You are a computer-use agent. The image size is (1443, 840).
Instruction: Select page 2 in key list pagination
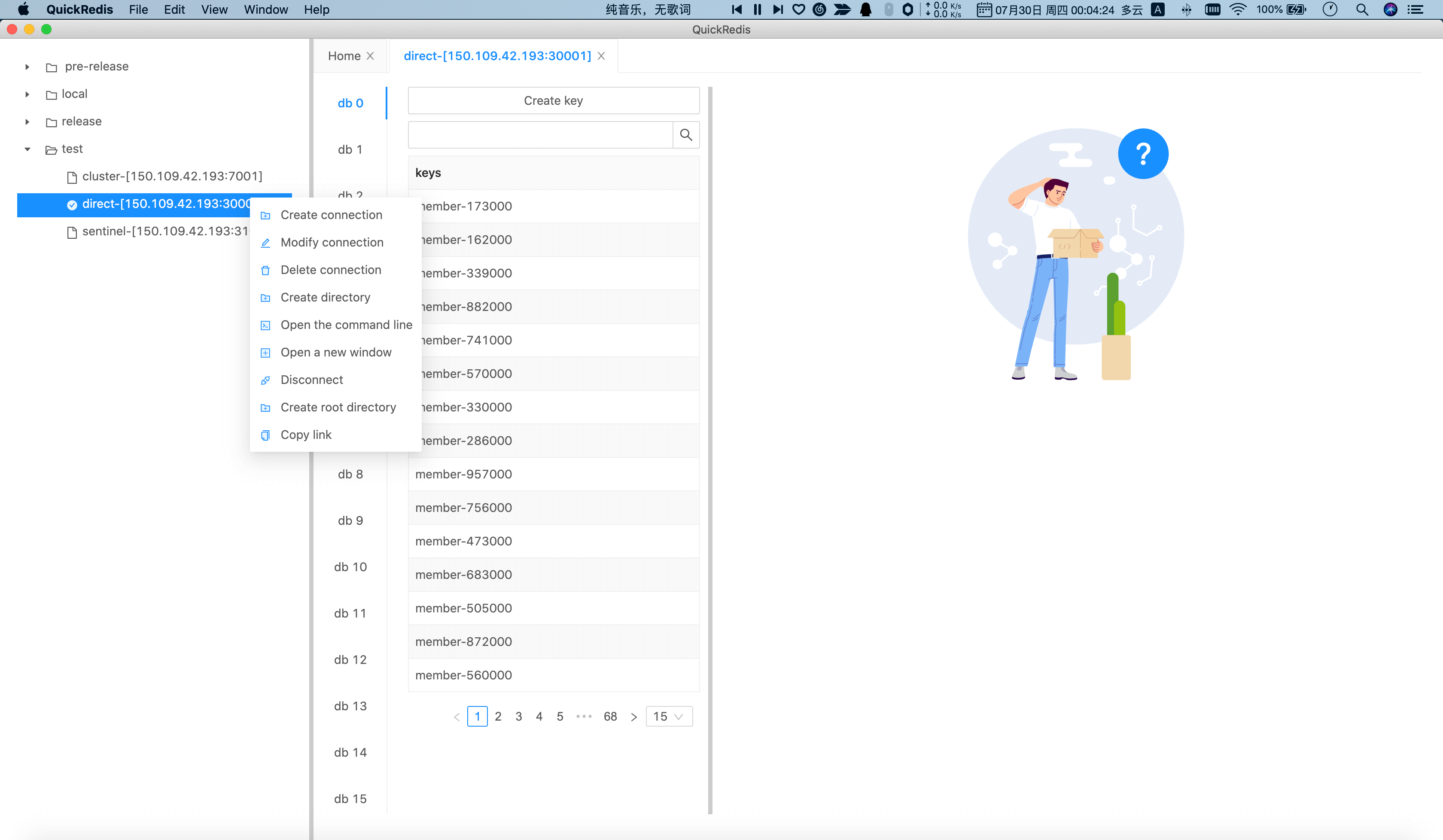[x=498, y=716]
